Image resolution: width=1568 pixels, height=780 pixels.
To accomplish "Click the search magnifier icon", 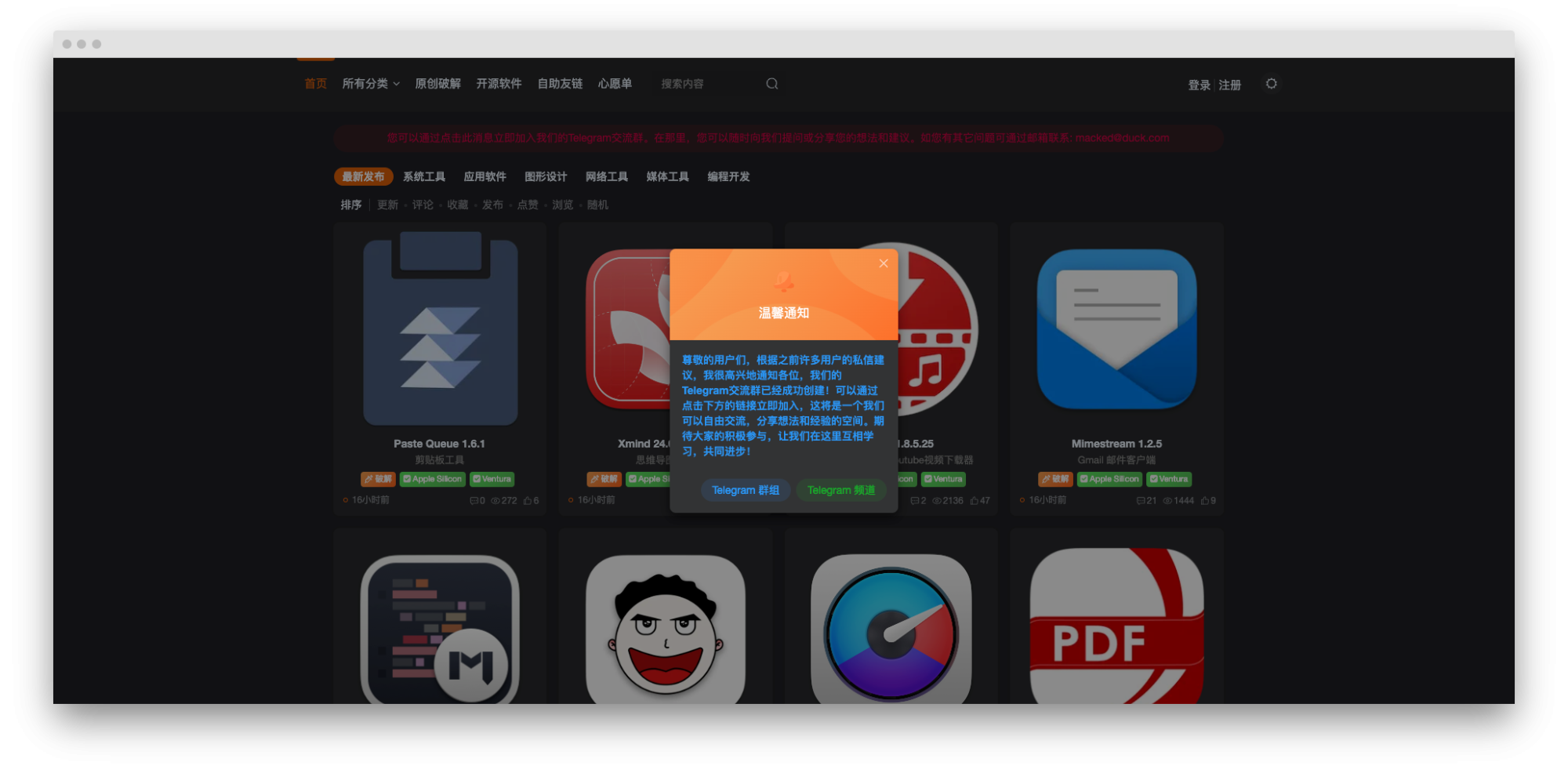I will 771,83.
